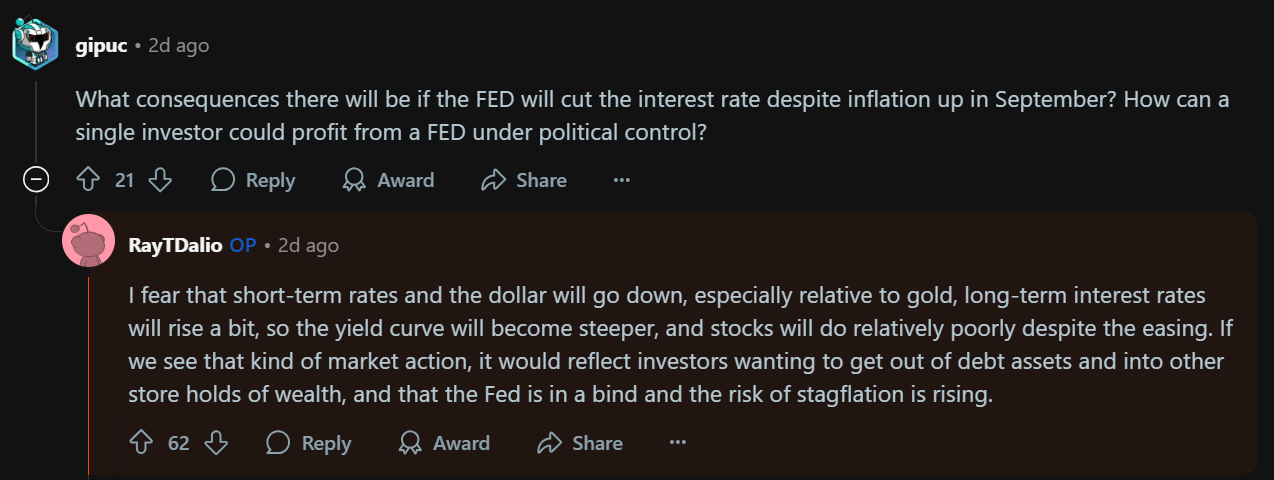Open more options for RayTDalio's reply
Viewport: 1274px width, 480px height.
click(x=678, y=443)
